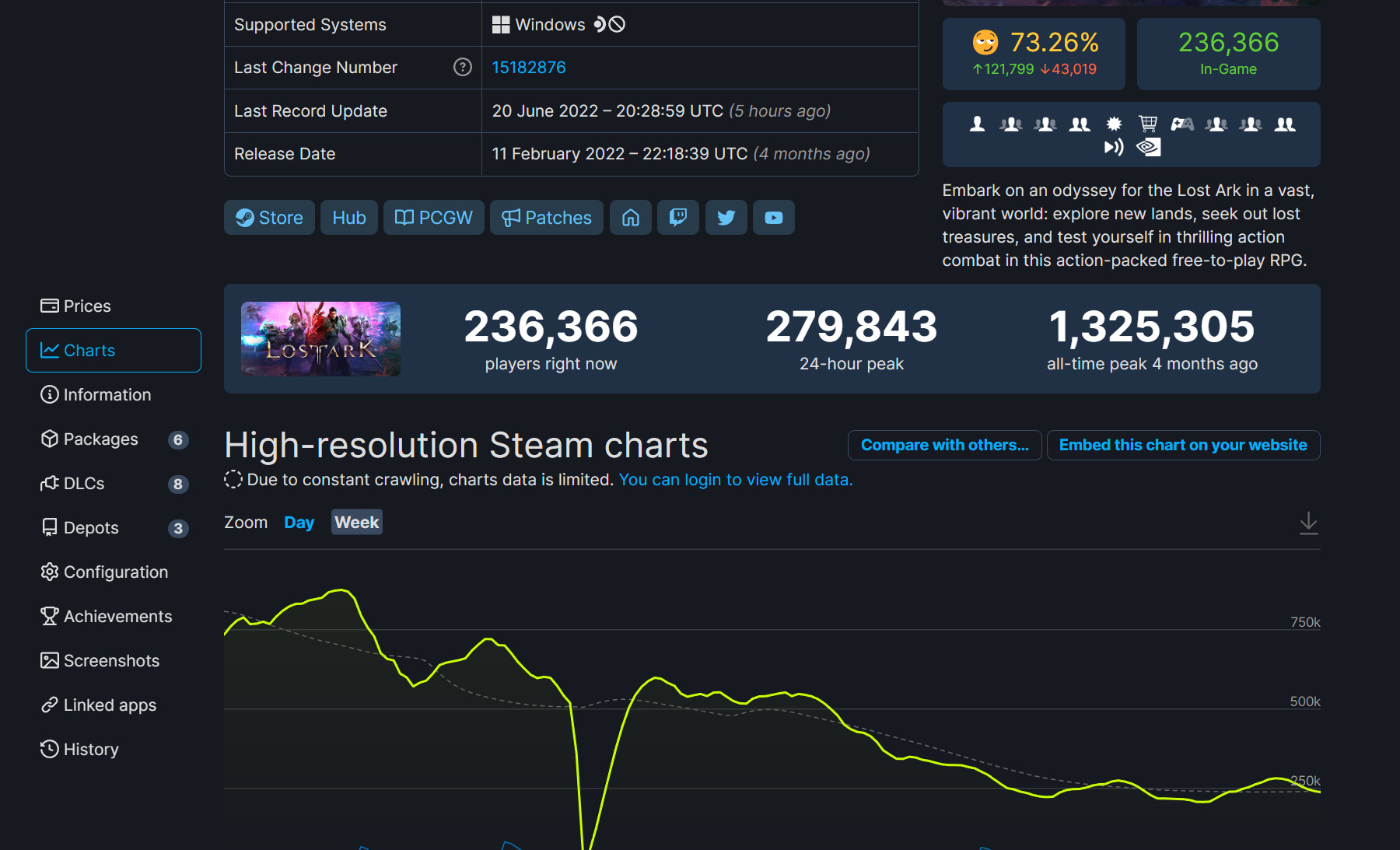1400x850 pixels.
Task: Select the Charts sidebar tab
Action: [114, 351]
